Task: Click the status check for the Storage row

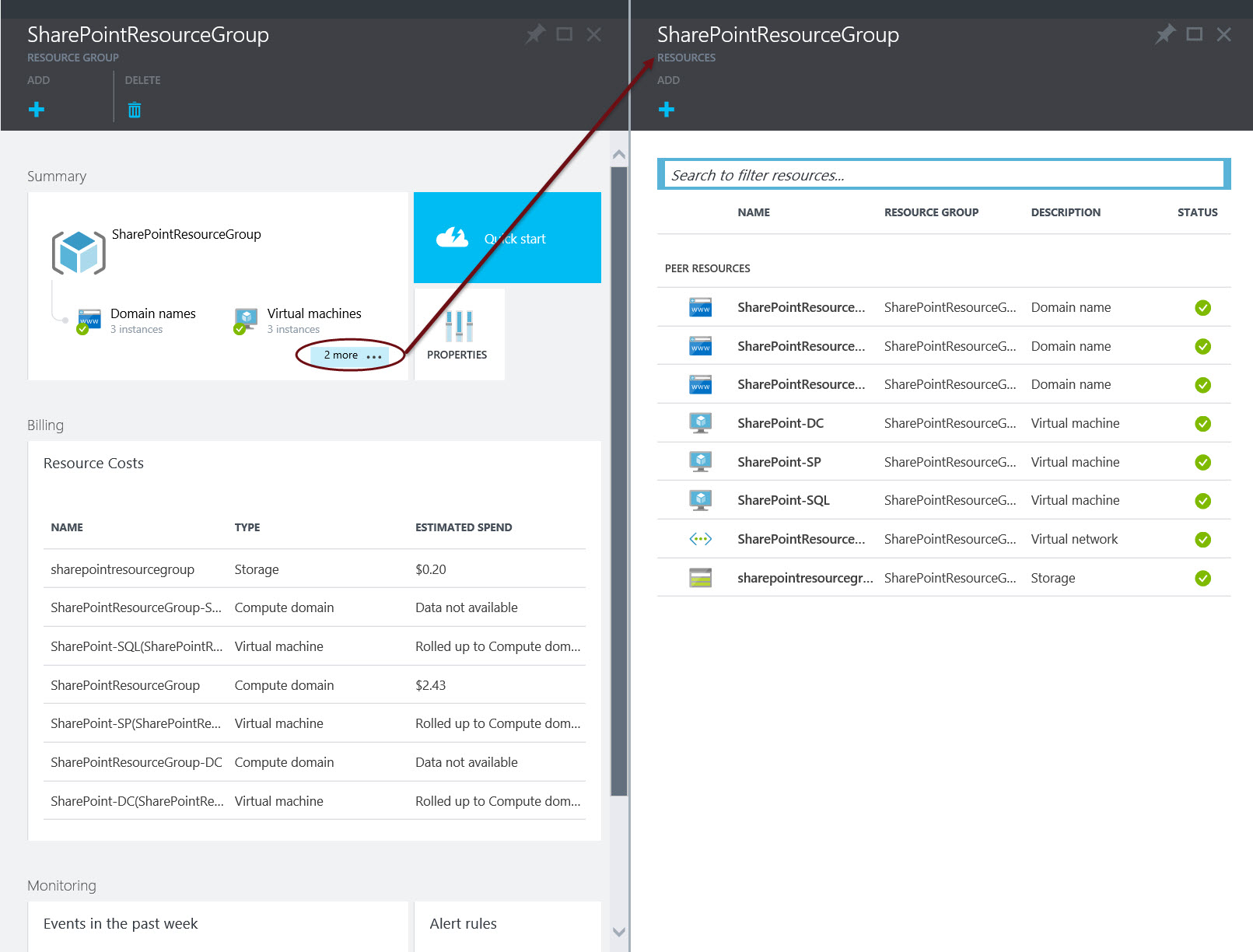Action: click(x=1203, y=578)
